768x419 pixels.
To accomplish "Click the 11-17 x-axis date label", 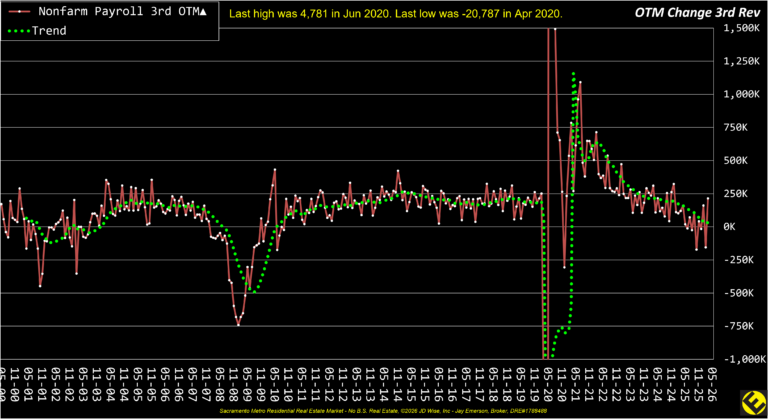I will tap(480, 385).
